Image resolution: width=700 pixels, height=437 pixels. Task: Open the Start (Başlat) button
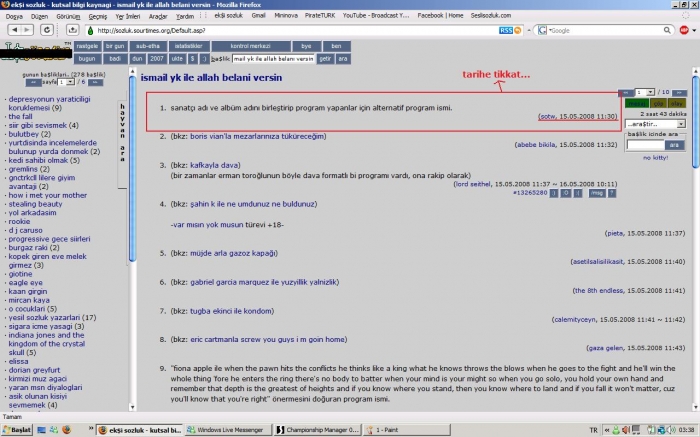17,430
